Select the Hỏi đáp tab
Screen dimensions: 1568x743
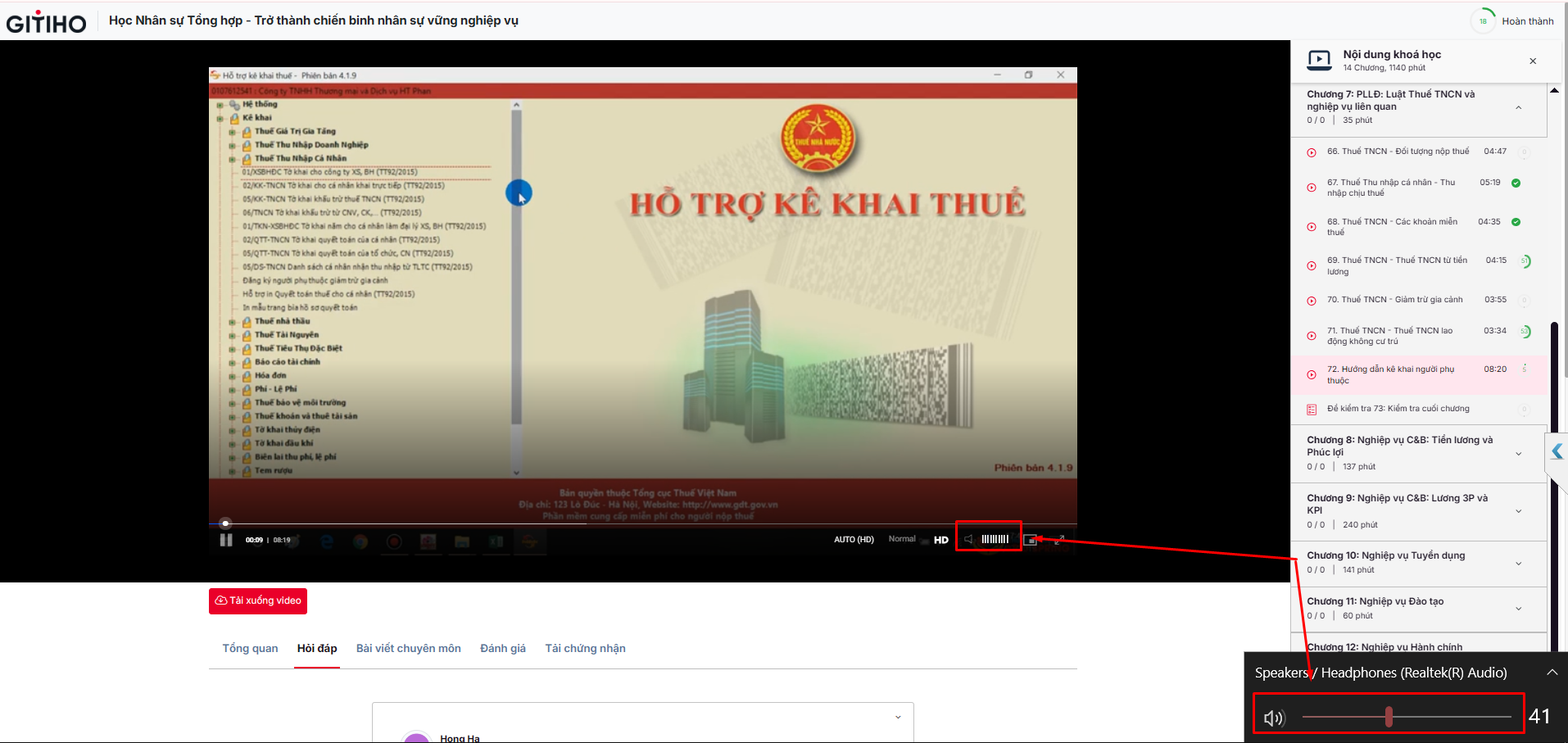pyautogui.click(x=317, y=649)
